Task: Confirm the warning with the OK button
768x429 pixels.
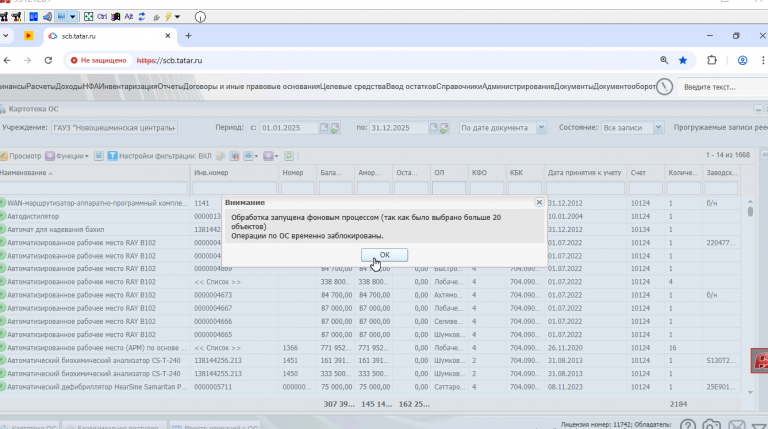Action: (x=384, y=255)
